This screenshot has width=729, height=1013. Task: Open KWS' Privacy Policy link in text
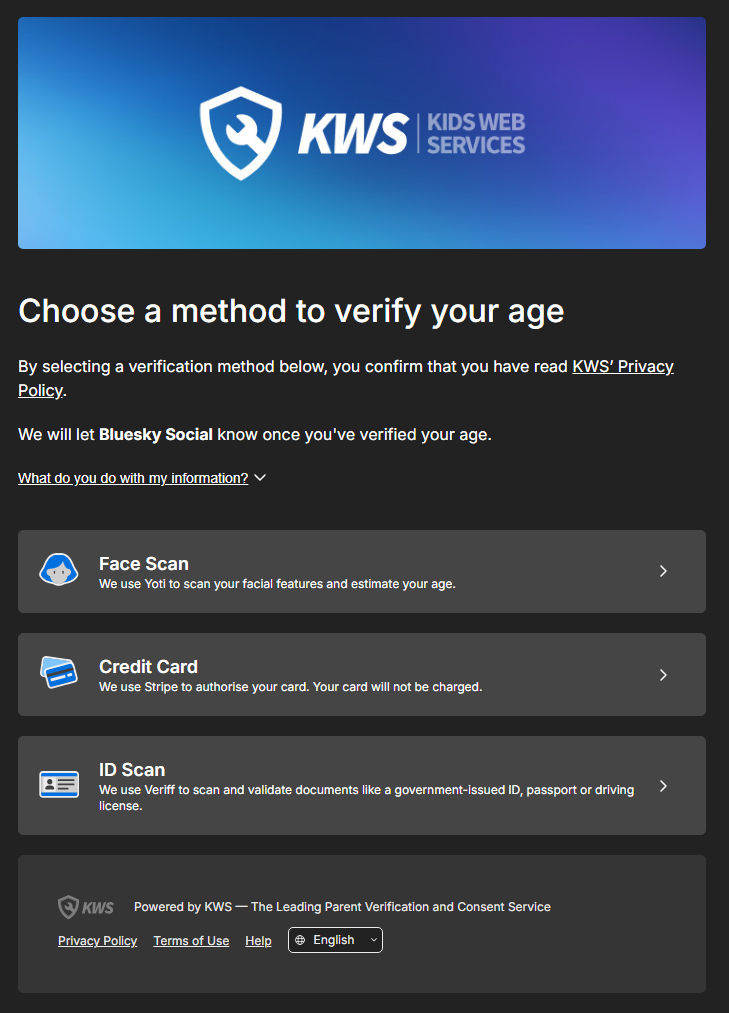point(622,367)
